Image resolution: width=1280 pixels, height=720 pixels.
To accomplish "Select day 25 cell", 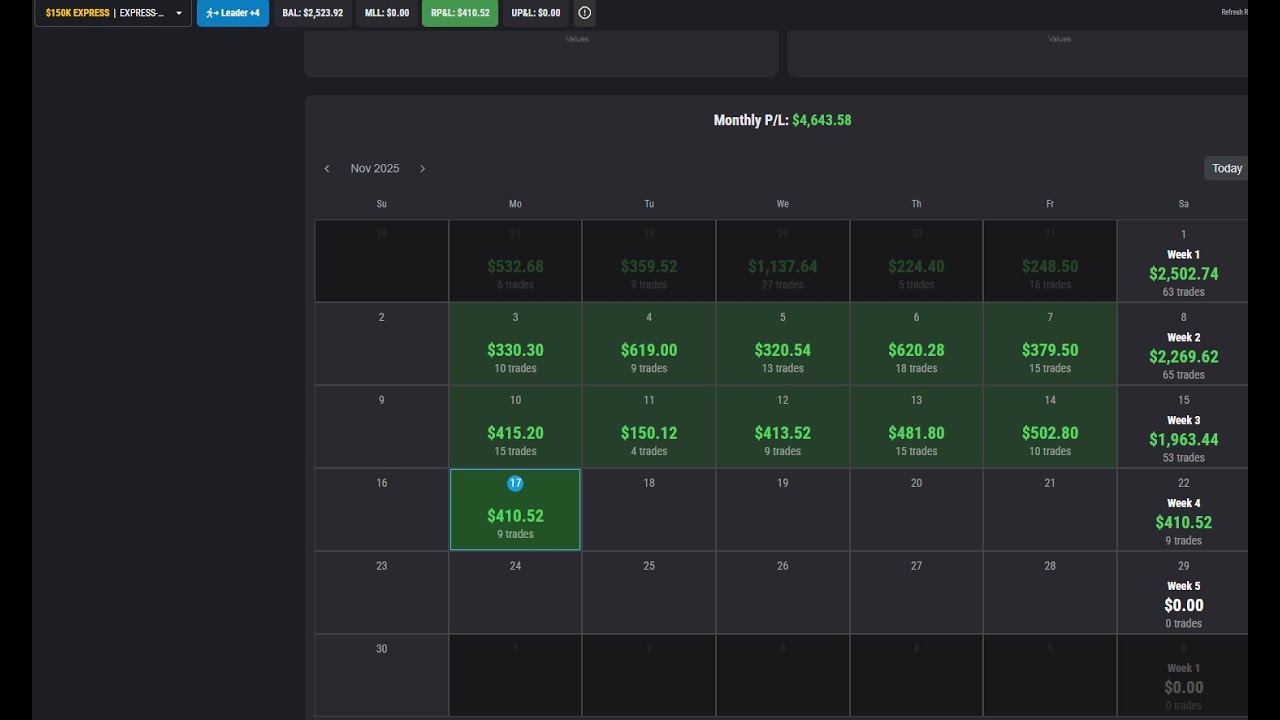I will pyautogui.click(x=649, y=593).
